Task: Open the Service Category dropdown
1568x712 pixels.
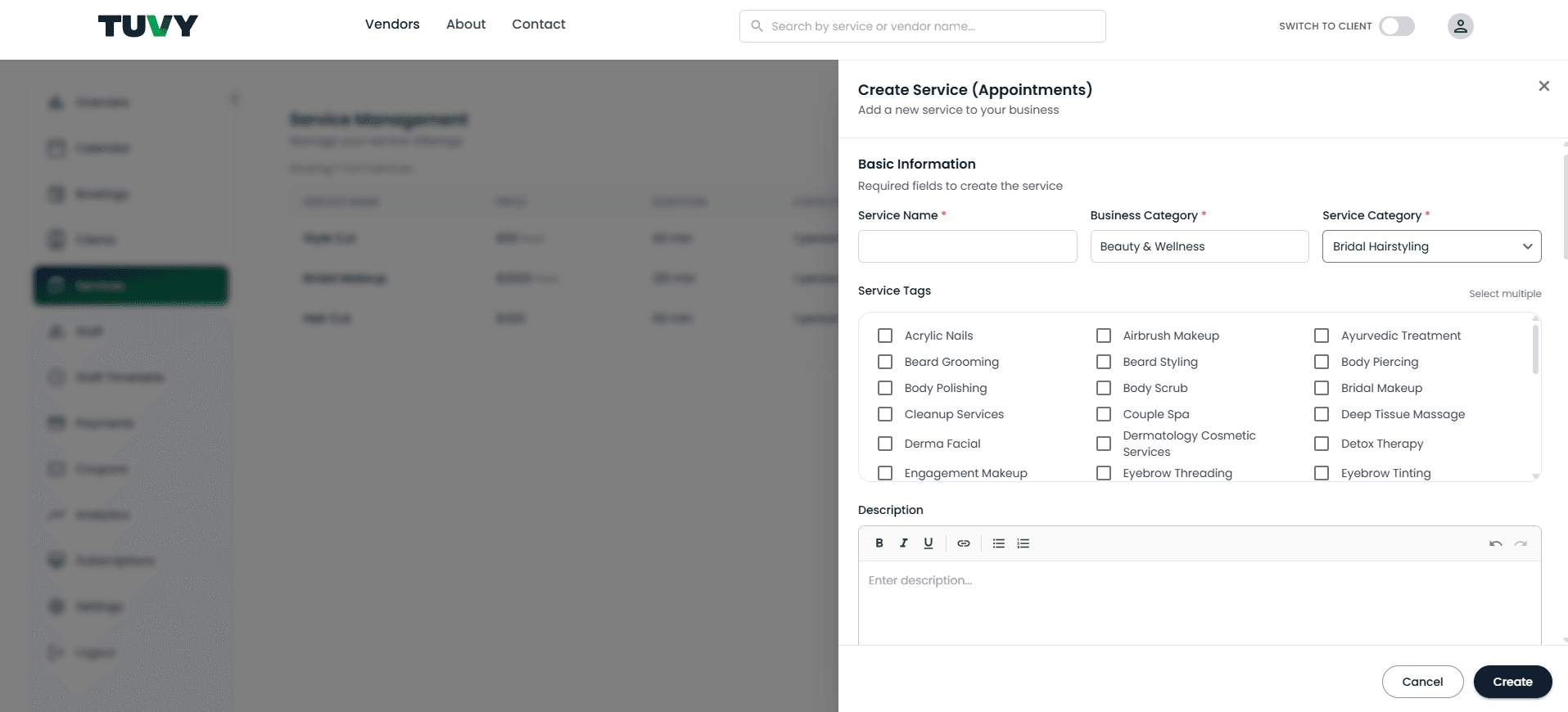Action: pos(1431,246)
